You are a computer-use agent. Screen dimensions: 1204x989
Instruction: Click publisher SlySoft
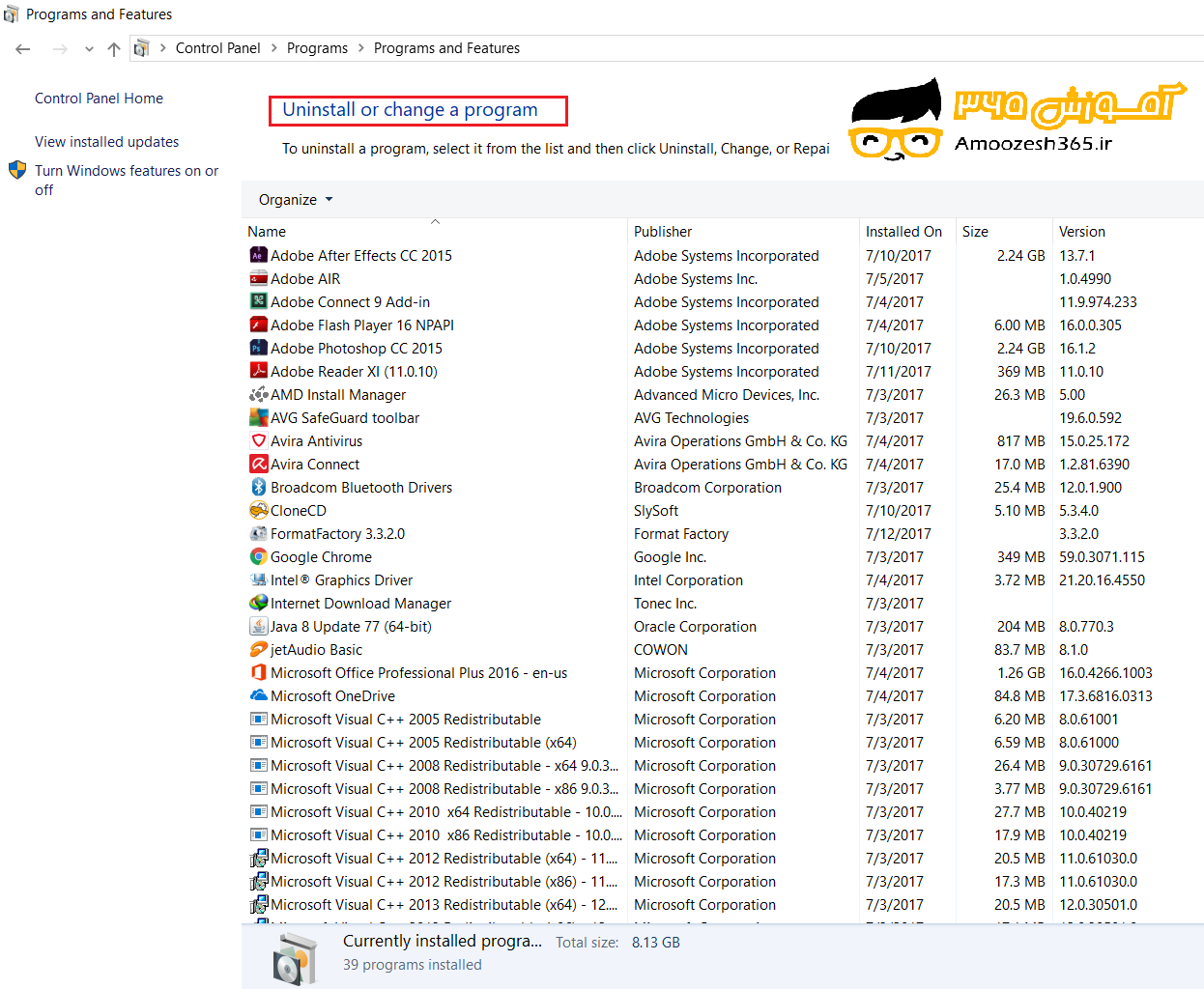tap(656, 510)
